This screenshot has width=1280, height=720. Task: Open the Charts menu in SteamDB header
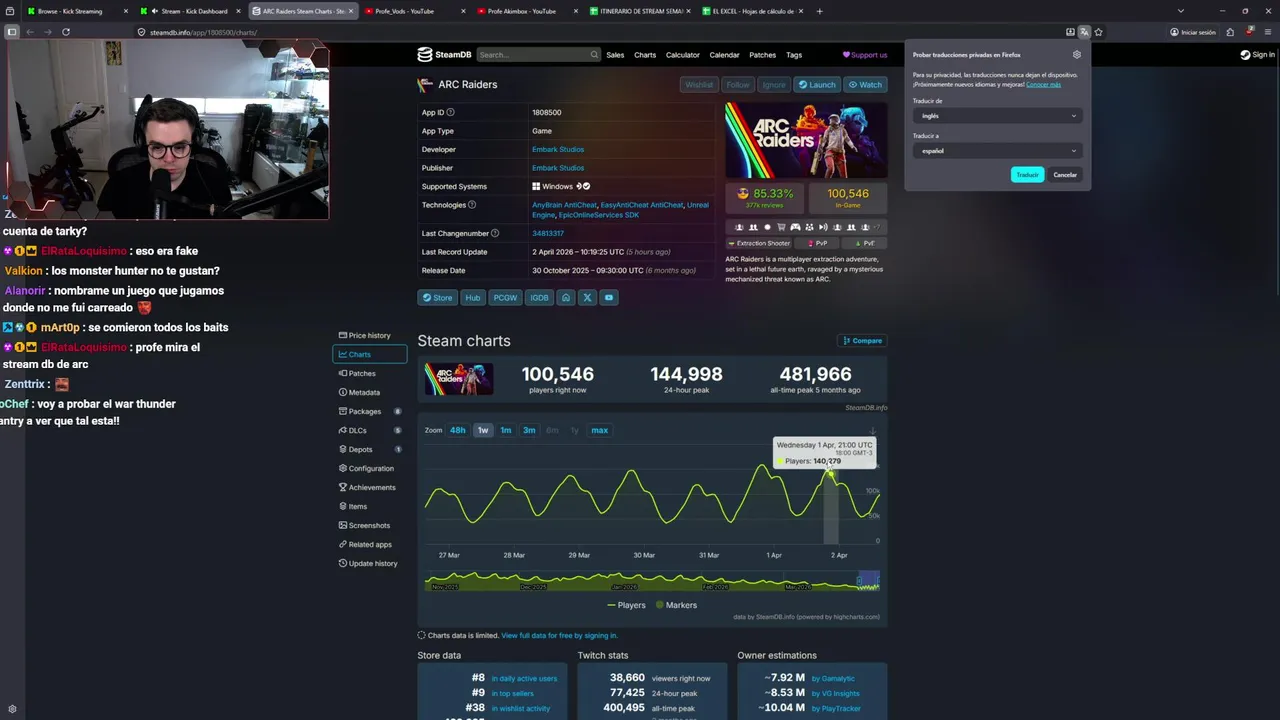coord(645,55)
